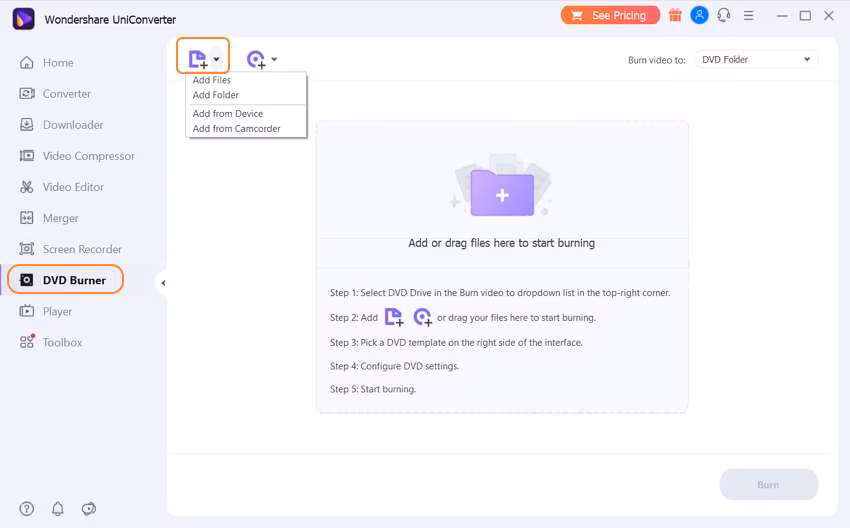This screenshot has width=850, height=528.
Task: Click the Video Compressor sidebar icon
Action: click(x=27, y=156)
